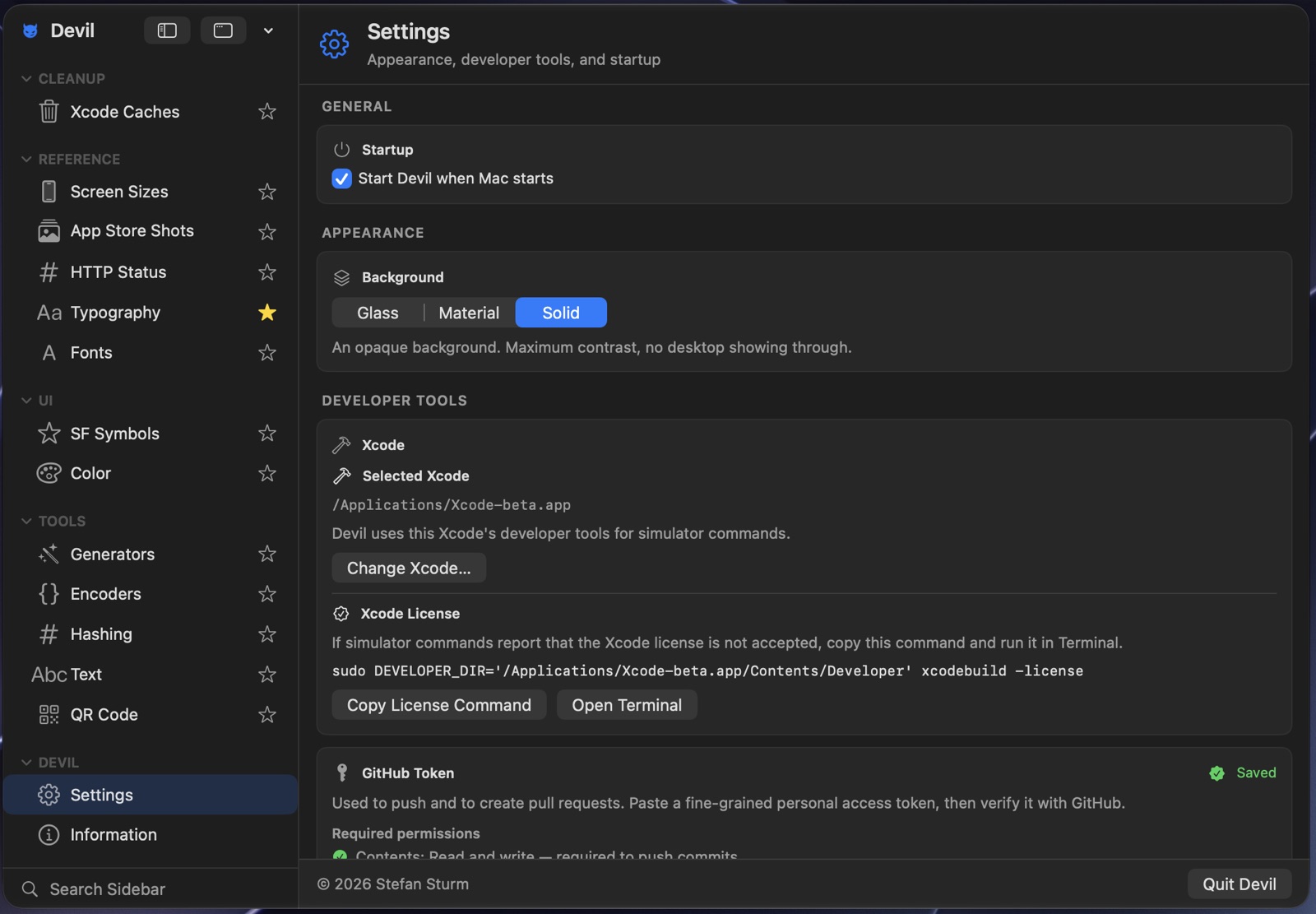Click the Xcode License seal icon
Screen dimensions: 1316x914
pos(341,614)
